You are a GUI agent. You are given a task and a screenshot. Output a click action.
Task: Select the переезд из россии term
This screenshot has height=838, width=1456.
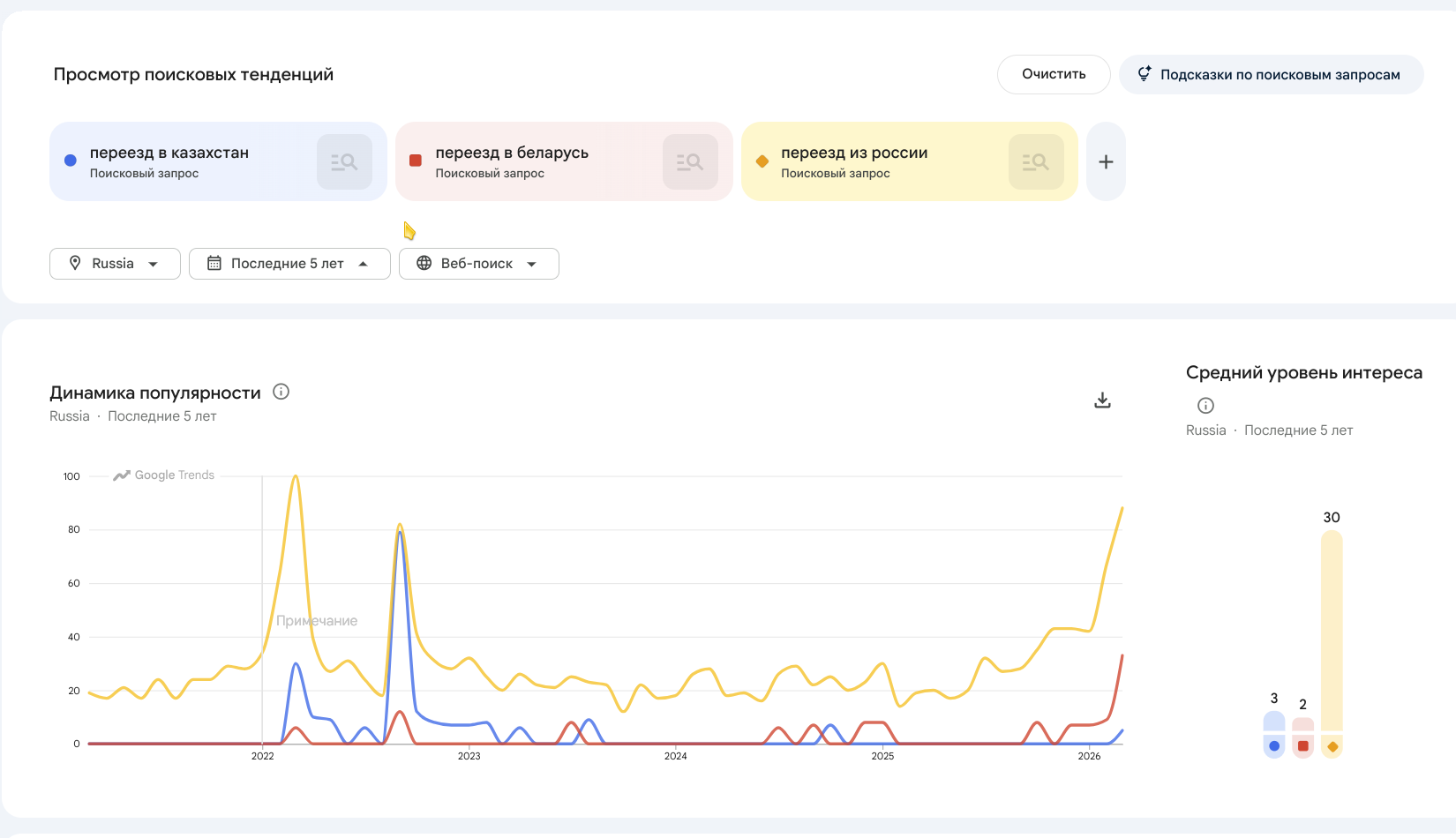pyautogui.click(x=854, y=153)
